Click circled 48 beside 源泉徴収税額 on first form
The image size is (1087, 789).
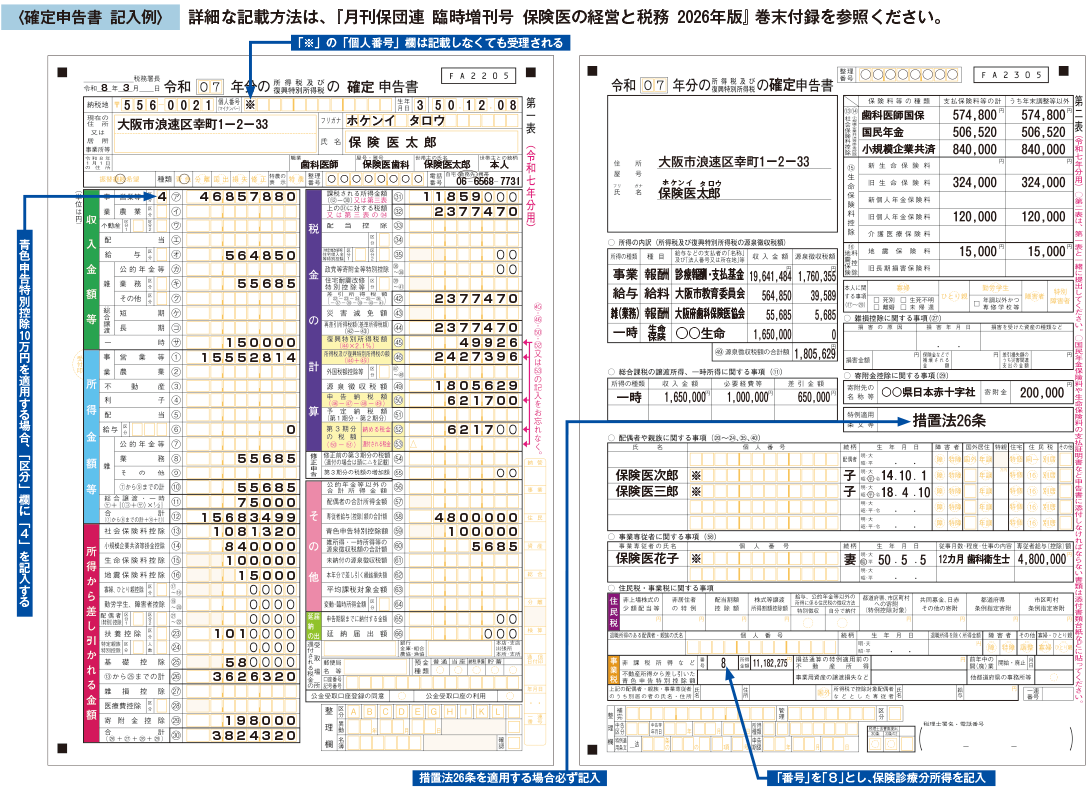click(398, 384)
